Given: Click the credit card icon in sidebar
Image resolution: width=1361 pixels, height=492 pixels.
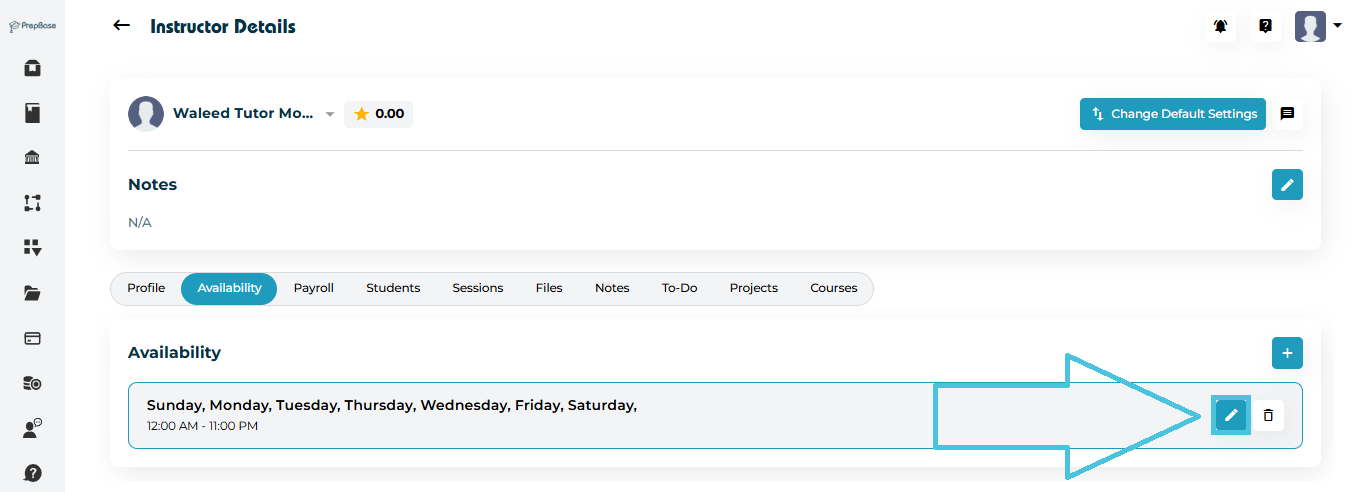Looking at the screenshot, I should (32, 338).
